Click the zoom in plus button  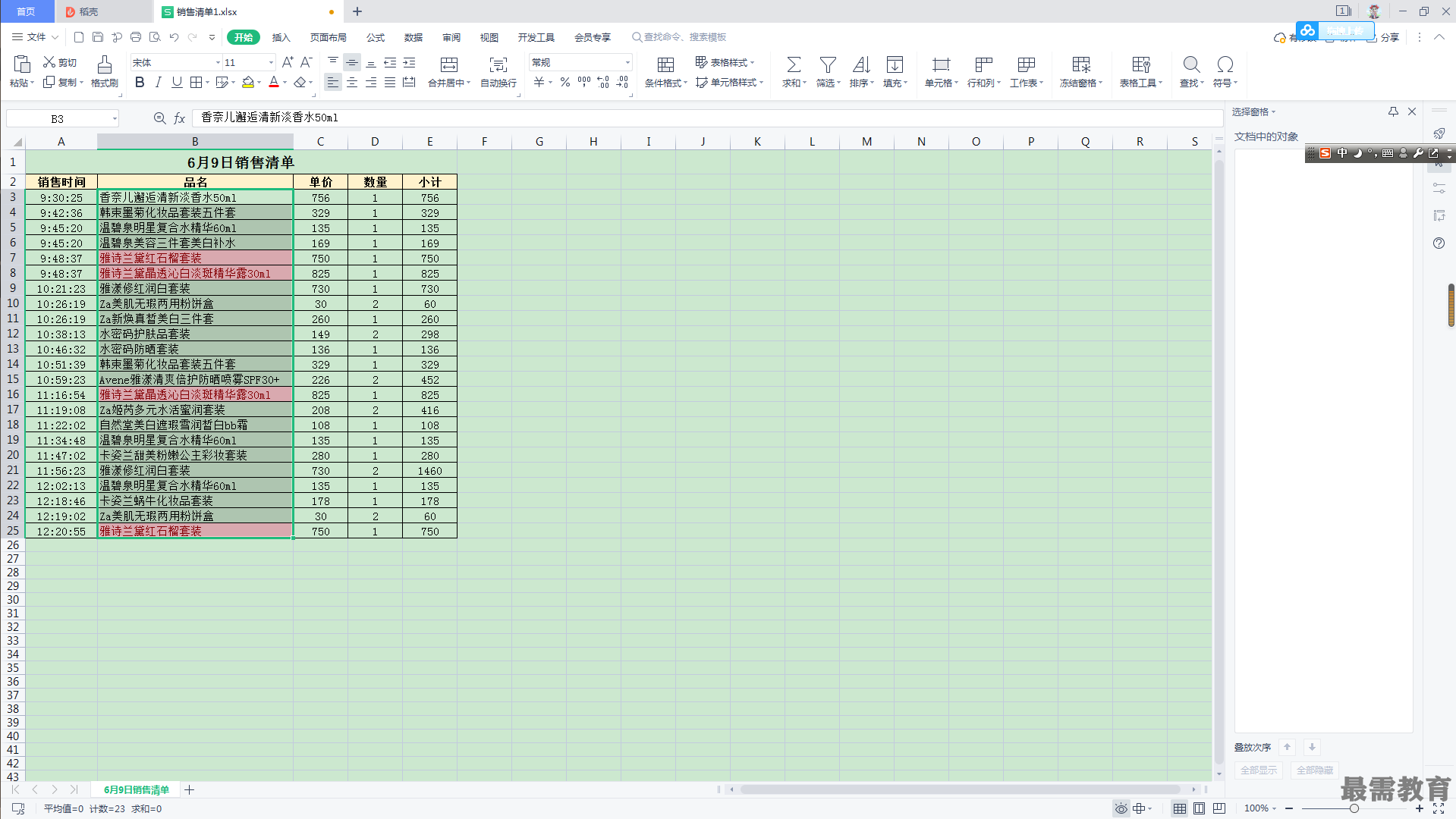pos(1420,808)
